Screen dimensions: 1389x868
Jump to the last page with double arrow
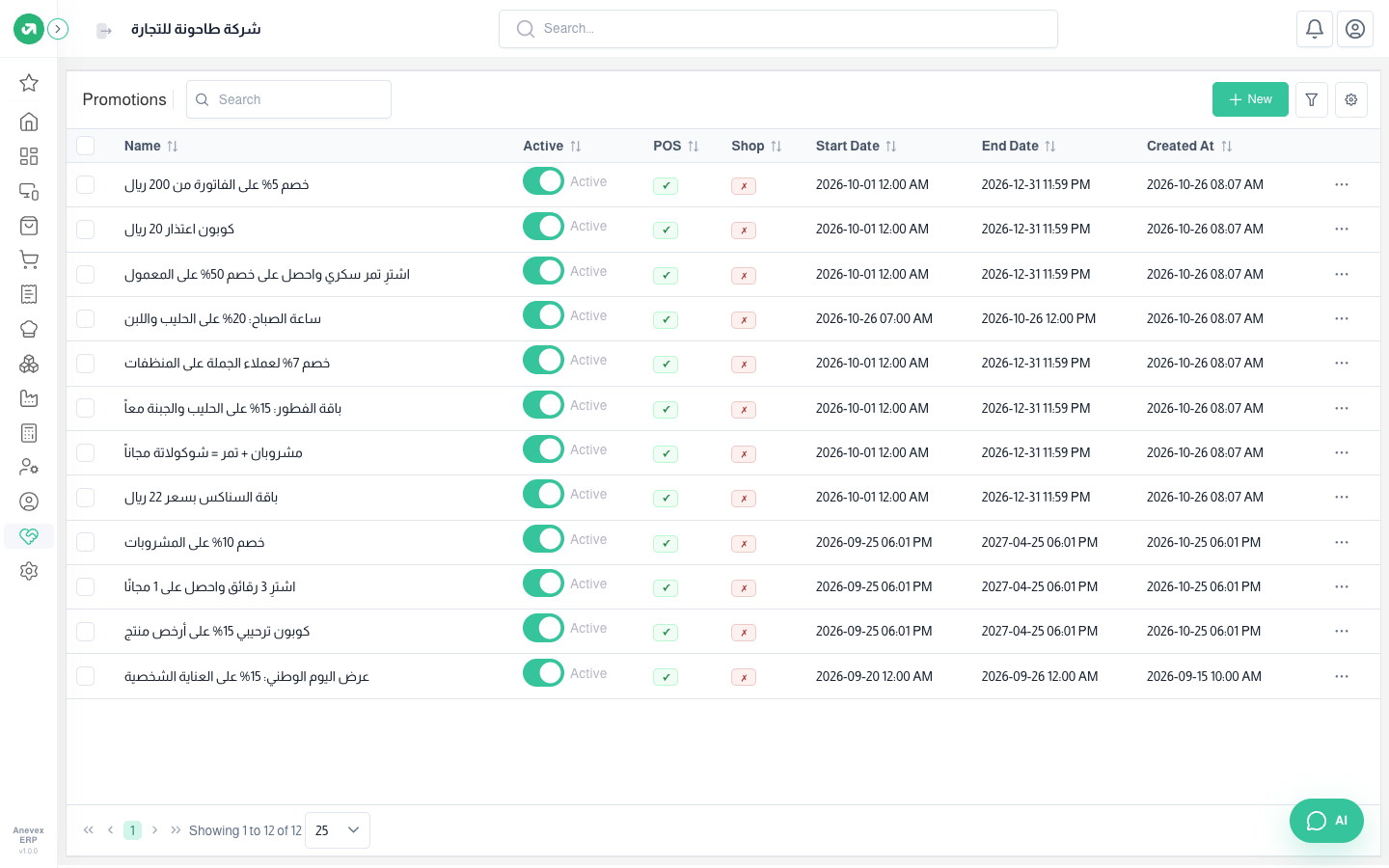tap(176, 830)
